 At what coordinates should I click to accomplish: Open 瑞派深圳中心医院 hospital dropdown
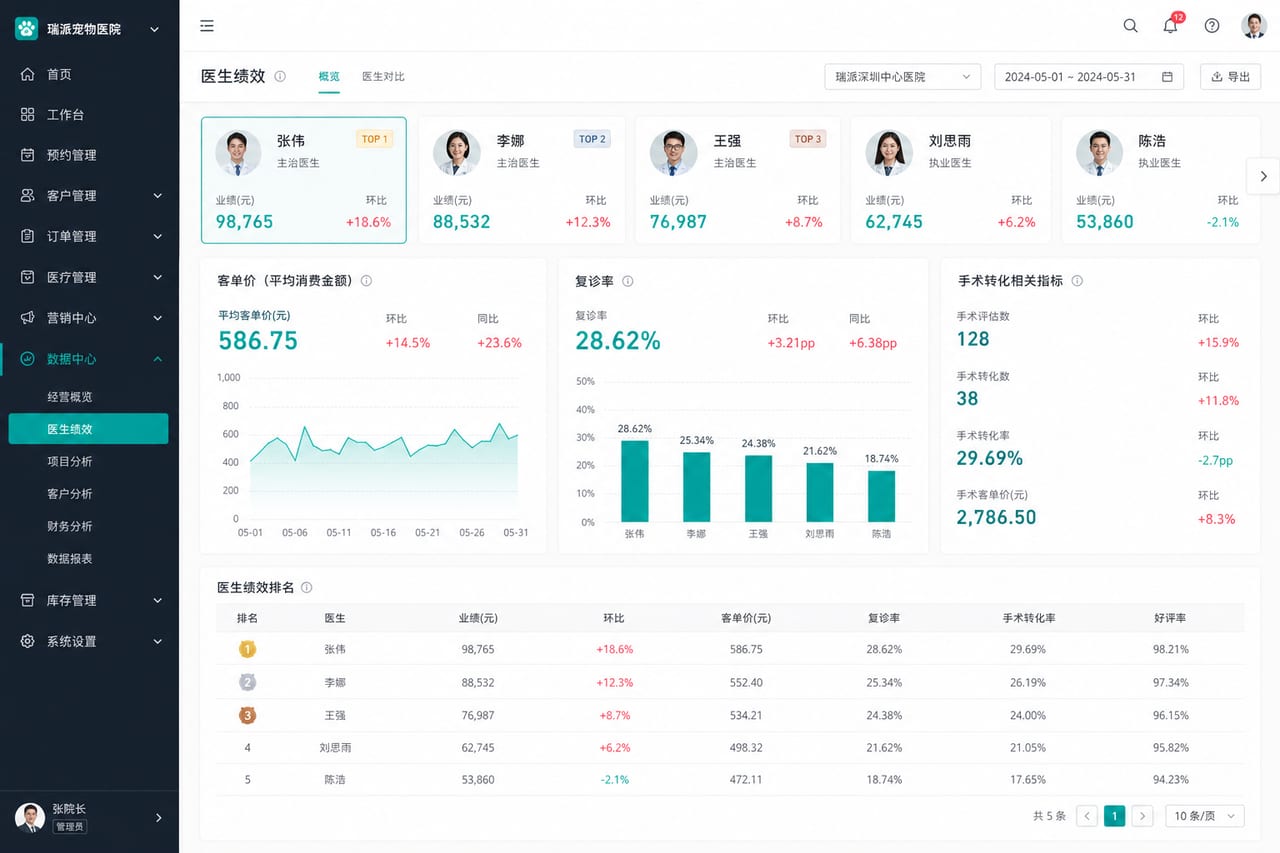click(902, 77)
